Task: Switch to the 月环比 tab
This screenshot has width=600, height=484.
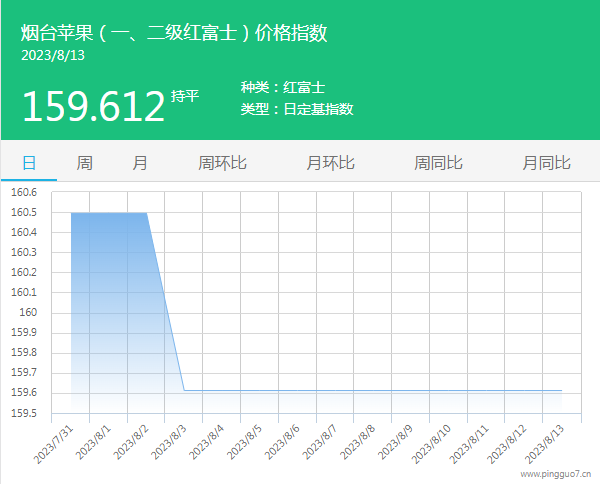Action: coord(330,163)
